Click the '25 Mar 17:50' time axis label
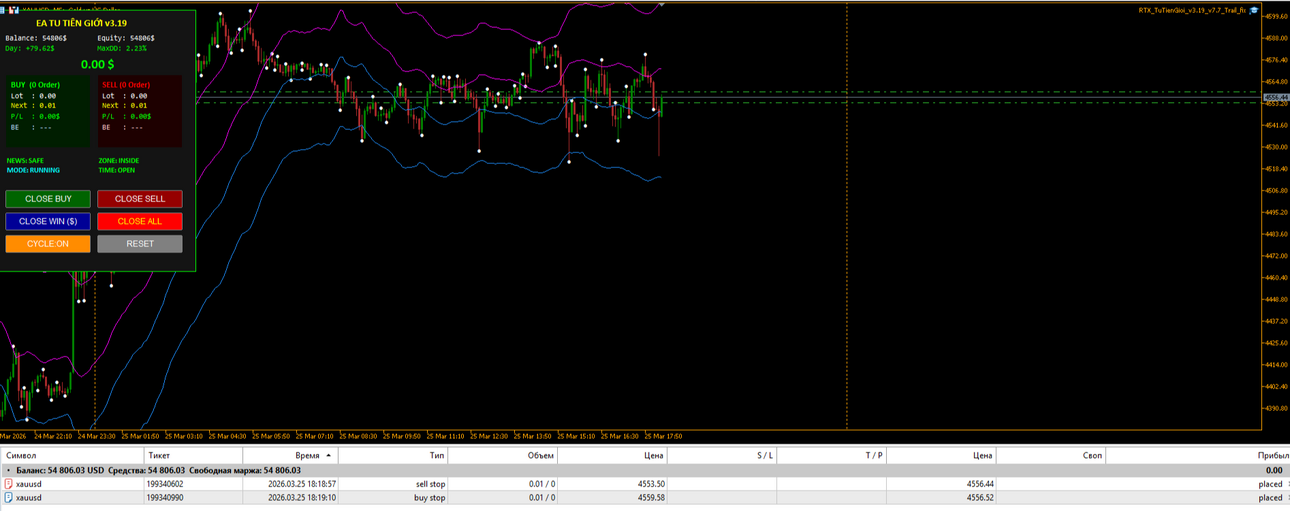The height and width of the screenshot is (511, 1290). [663, 436]
